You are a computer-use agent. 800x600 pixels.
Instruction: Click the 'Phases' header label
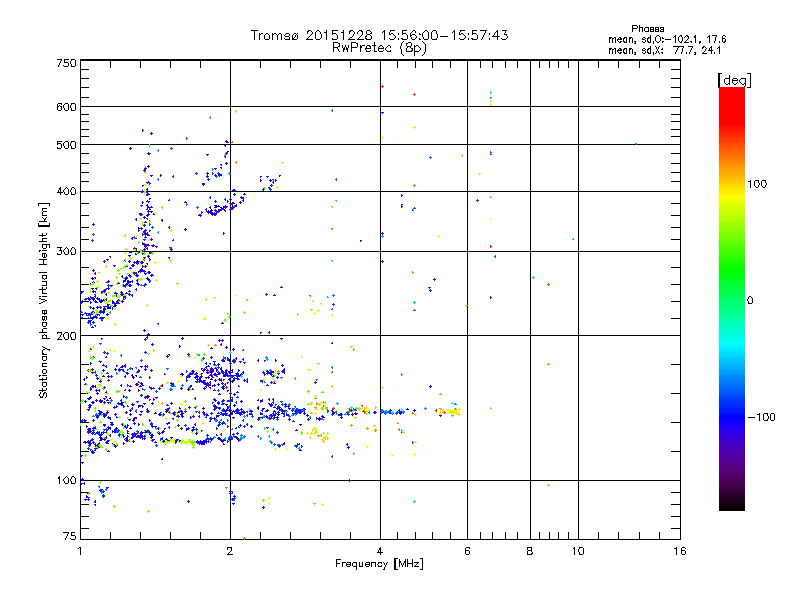(647, 29)
